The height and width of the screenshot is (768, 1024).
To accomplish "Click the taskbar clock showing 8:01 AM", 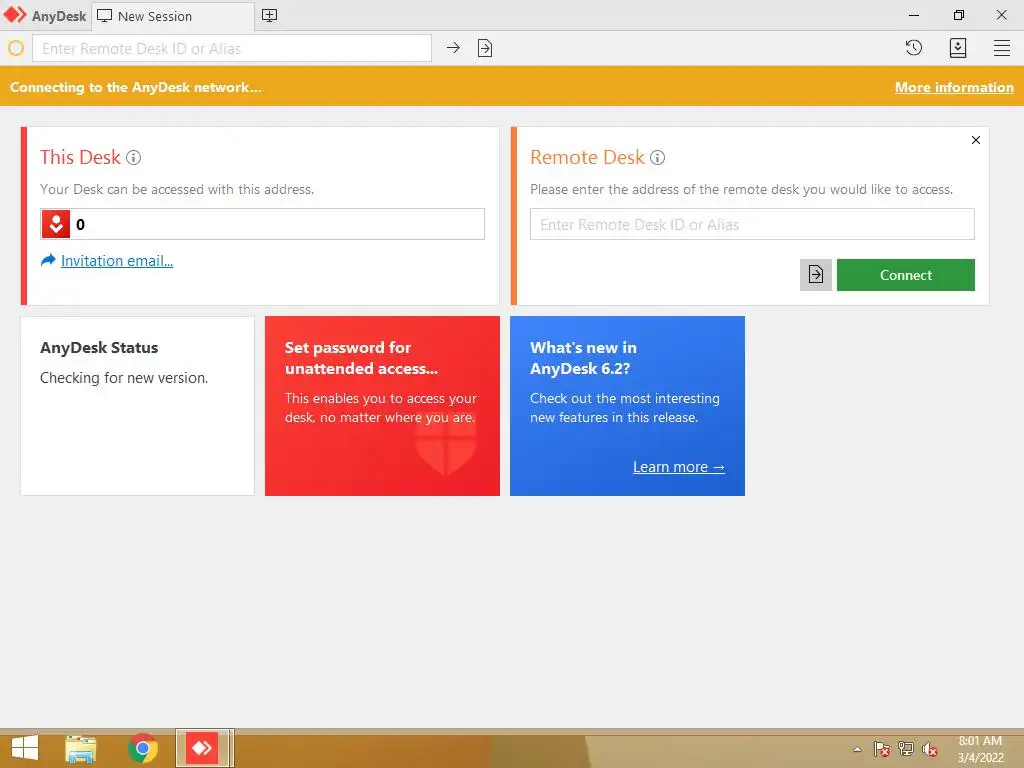I will 980,749.
